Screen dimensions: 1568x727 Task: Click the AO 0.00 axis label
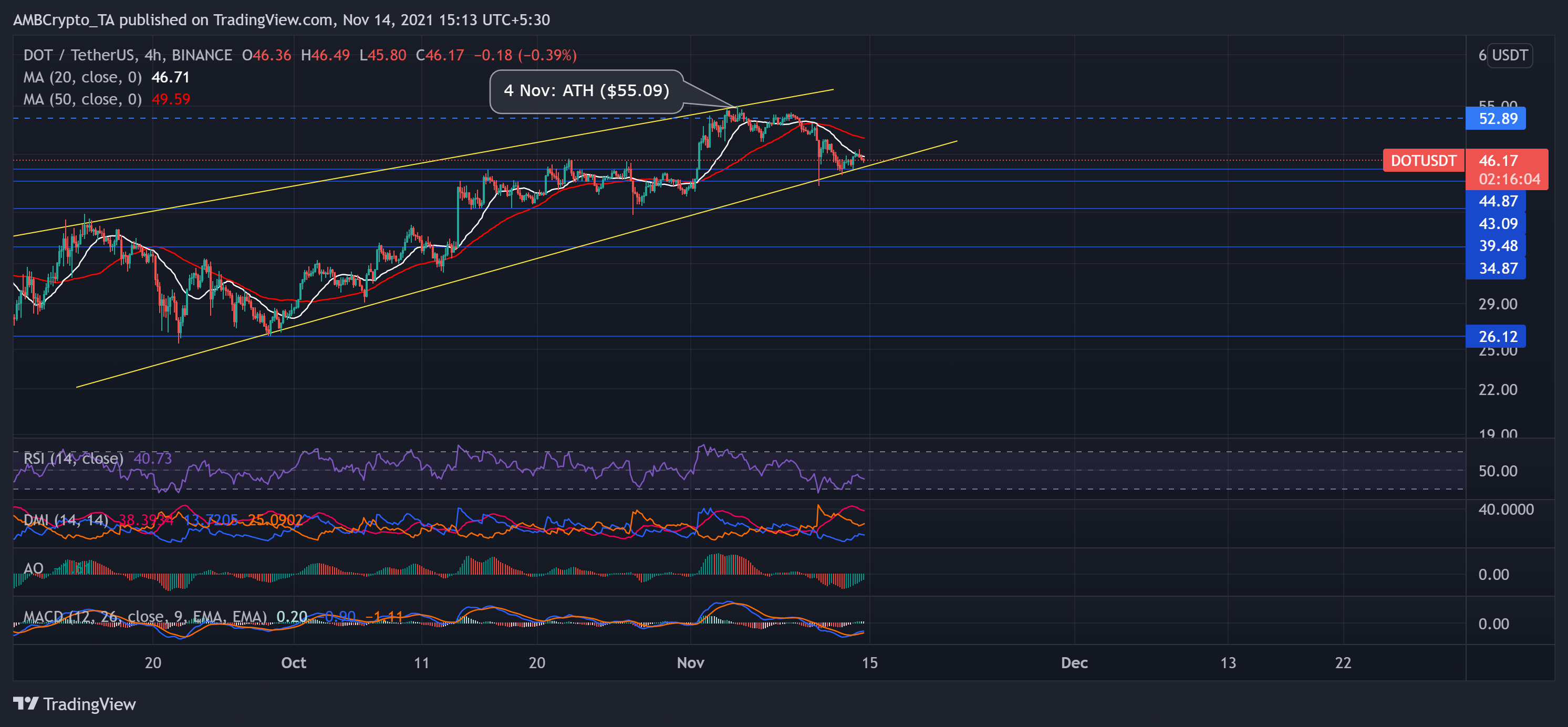click(1494, 575)
